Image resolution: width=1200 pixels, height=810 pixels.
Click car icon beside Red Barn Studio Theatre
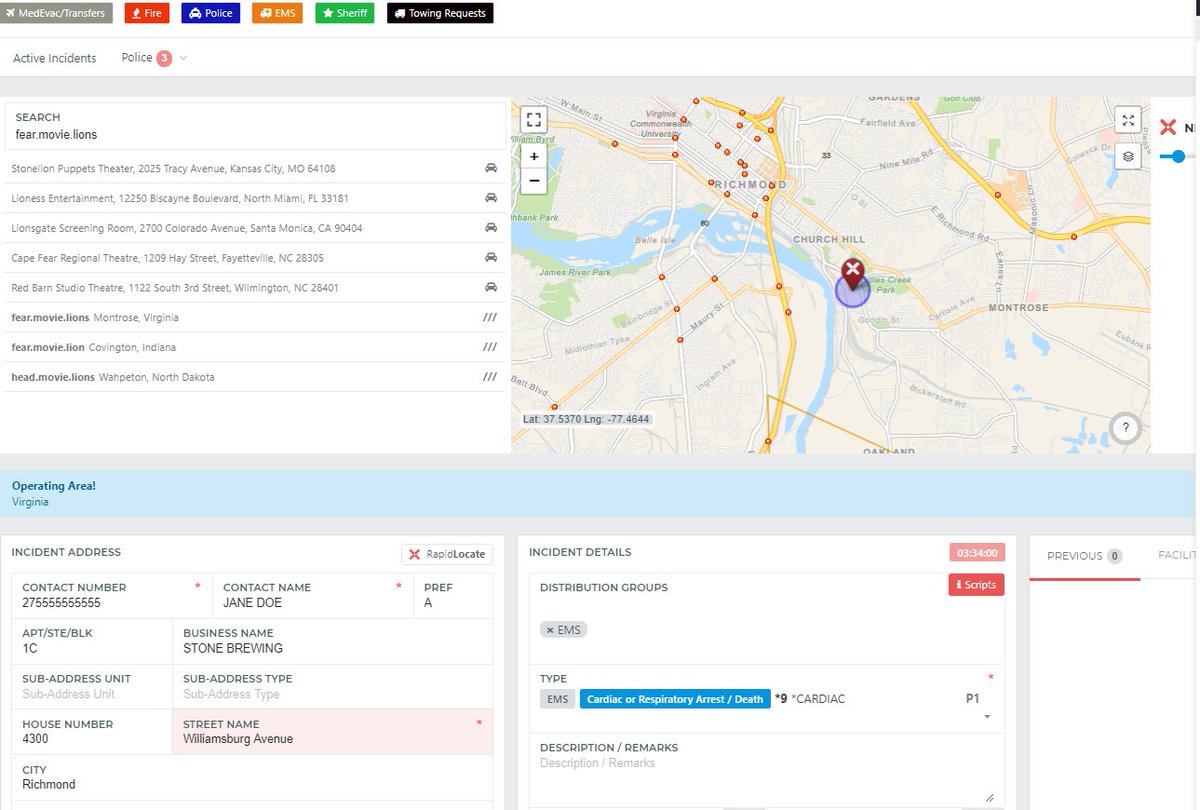click(490, 288)
